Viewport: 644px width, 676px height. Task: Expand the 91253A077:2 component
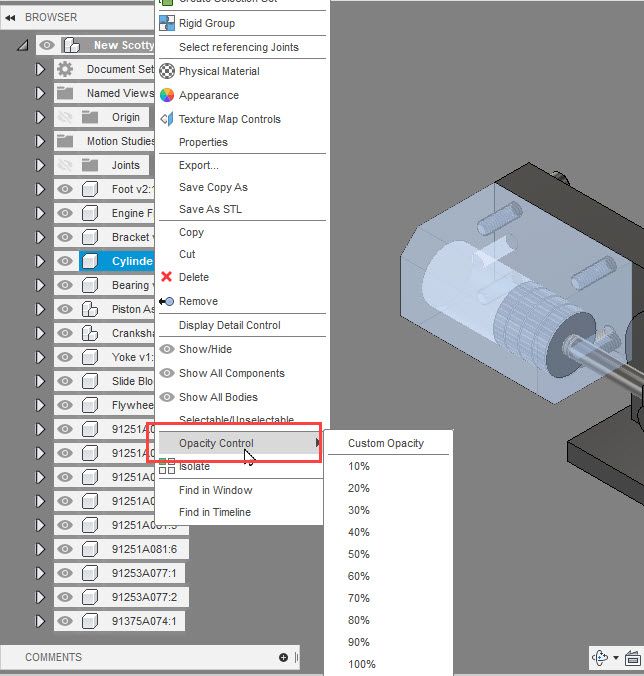[40, 597]
